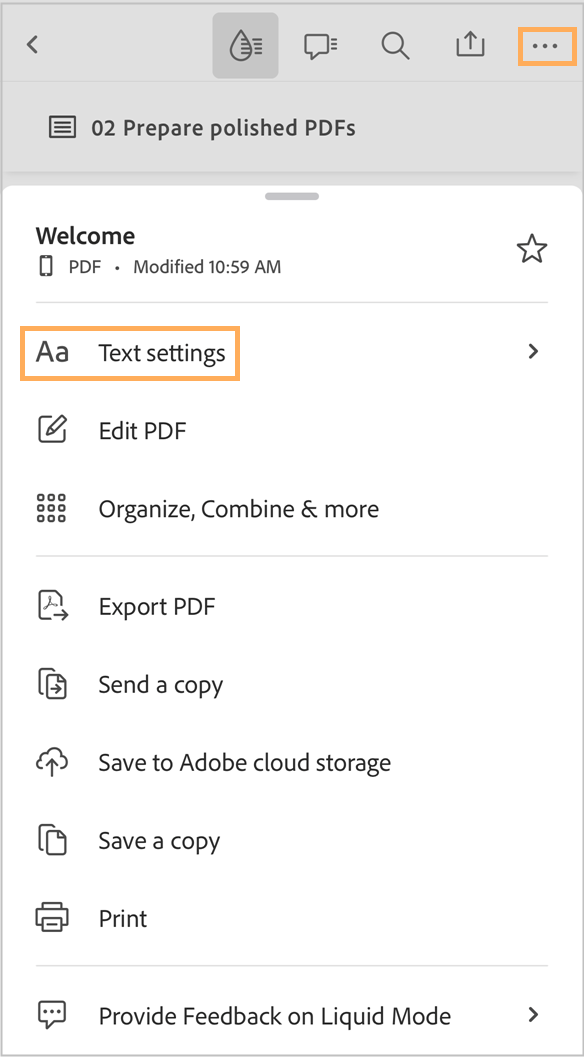This screenshot has width=584, height=1057.
Task: Select Save a copy
Action: point(158,840)
